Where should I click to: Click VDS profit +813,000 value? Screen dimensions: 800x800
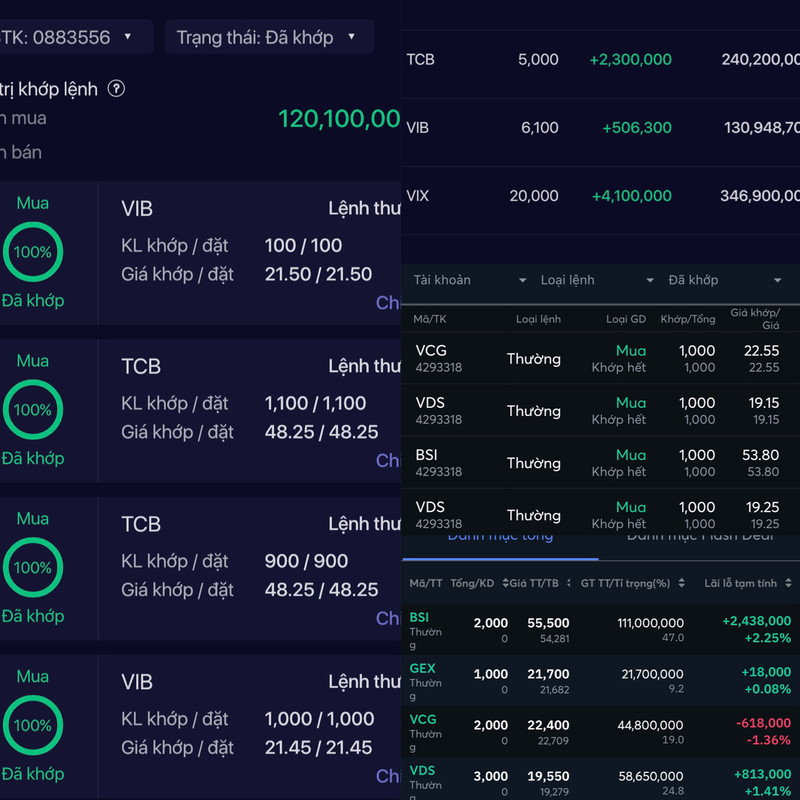pyautogui.click(x=762, y=774)
